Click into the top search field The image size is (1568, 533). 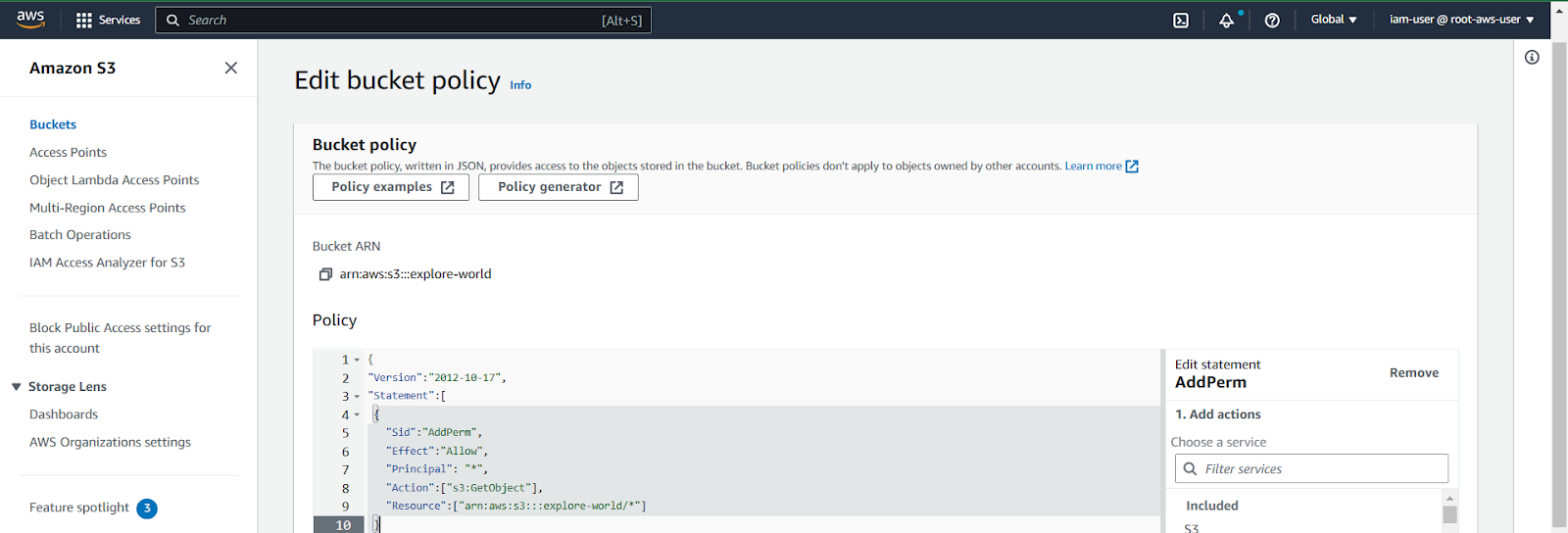click(403, 20)
